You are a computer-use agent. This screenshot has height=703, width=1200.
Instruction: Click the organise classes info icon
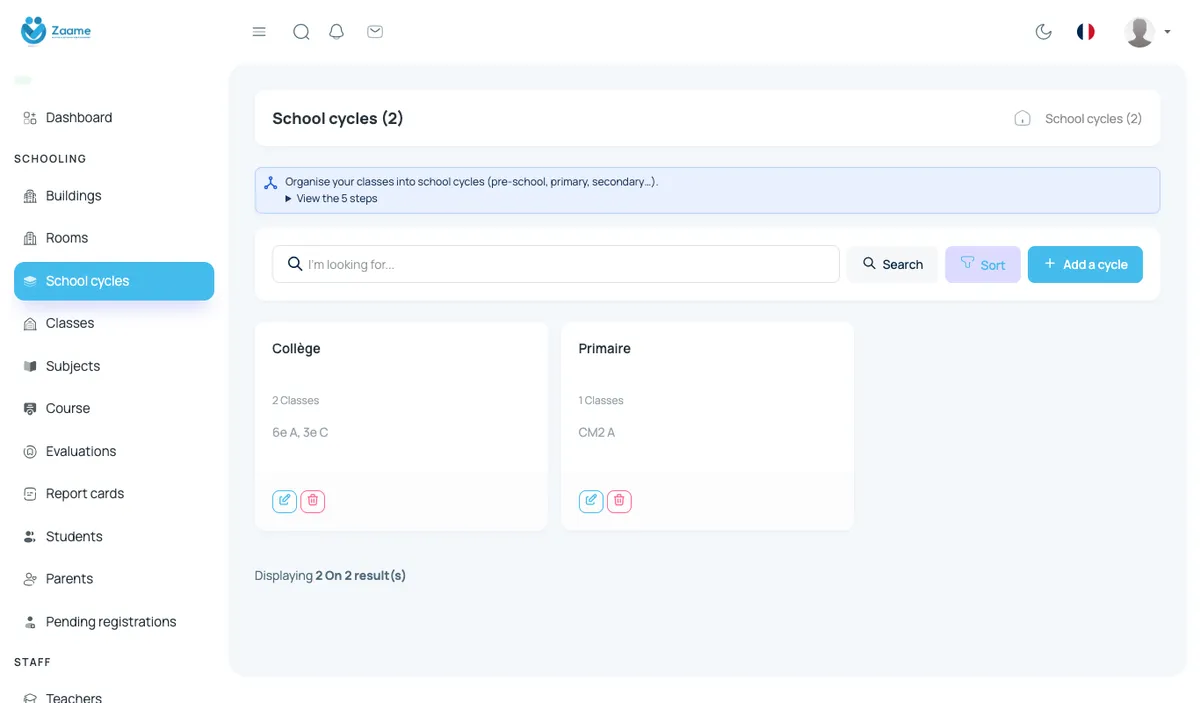[x=270, y=183]
